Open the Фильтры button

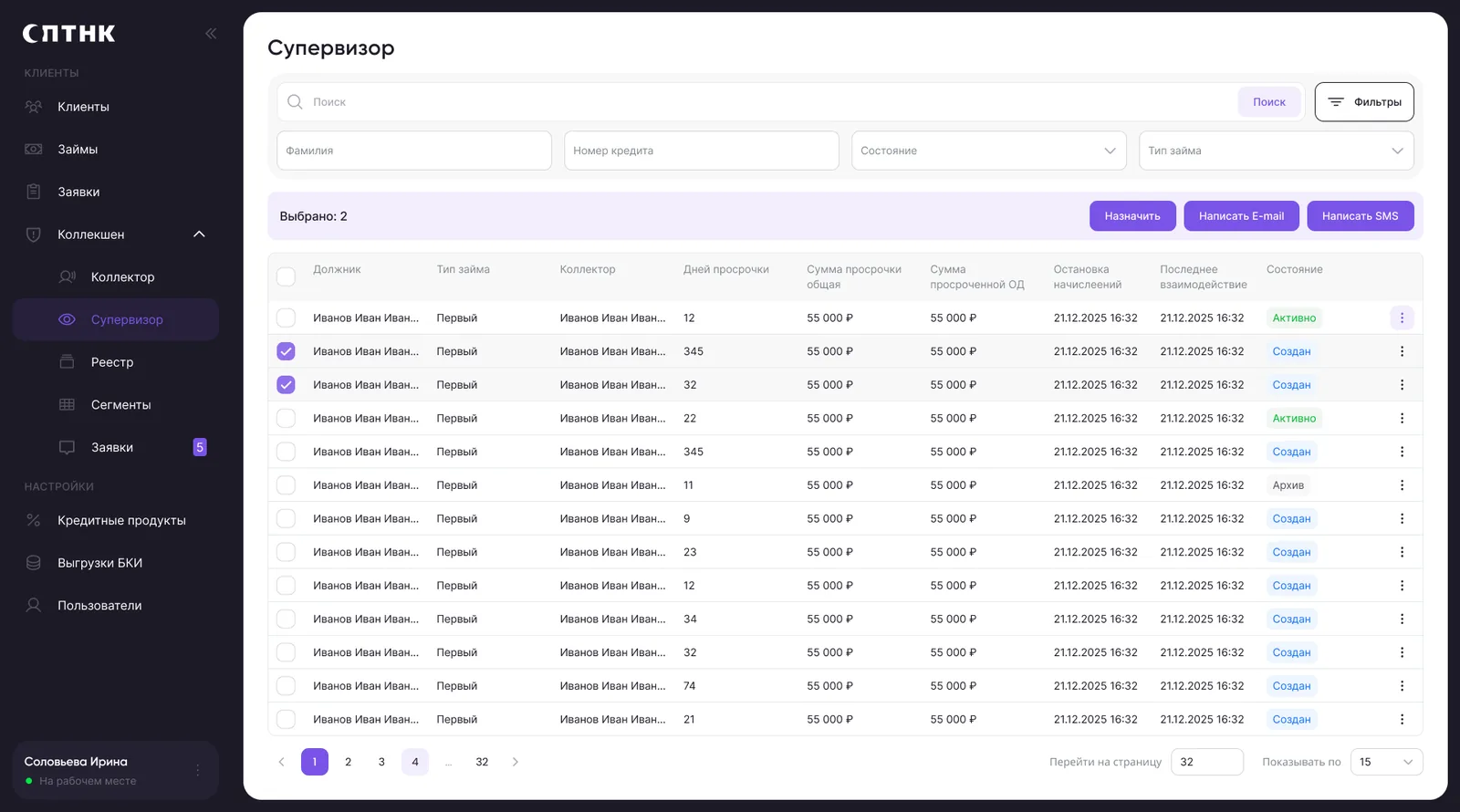[x=1364, y=102]
